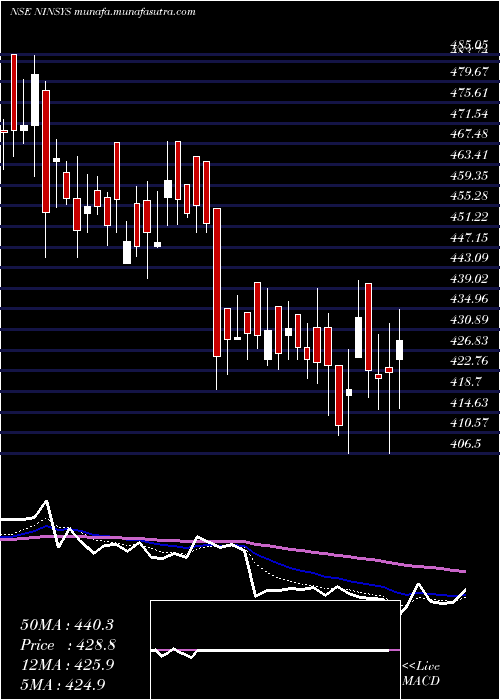The width and height of the screenshot is (500, 700).
Task: Click the 479.67 price axis label
Action: tap(468, 71)
